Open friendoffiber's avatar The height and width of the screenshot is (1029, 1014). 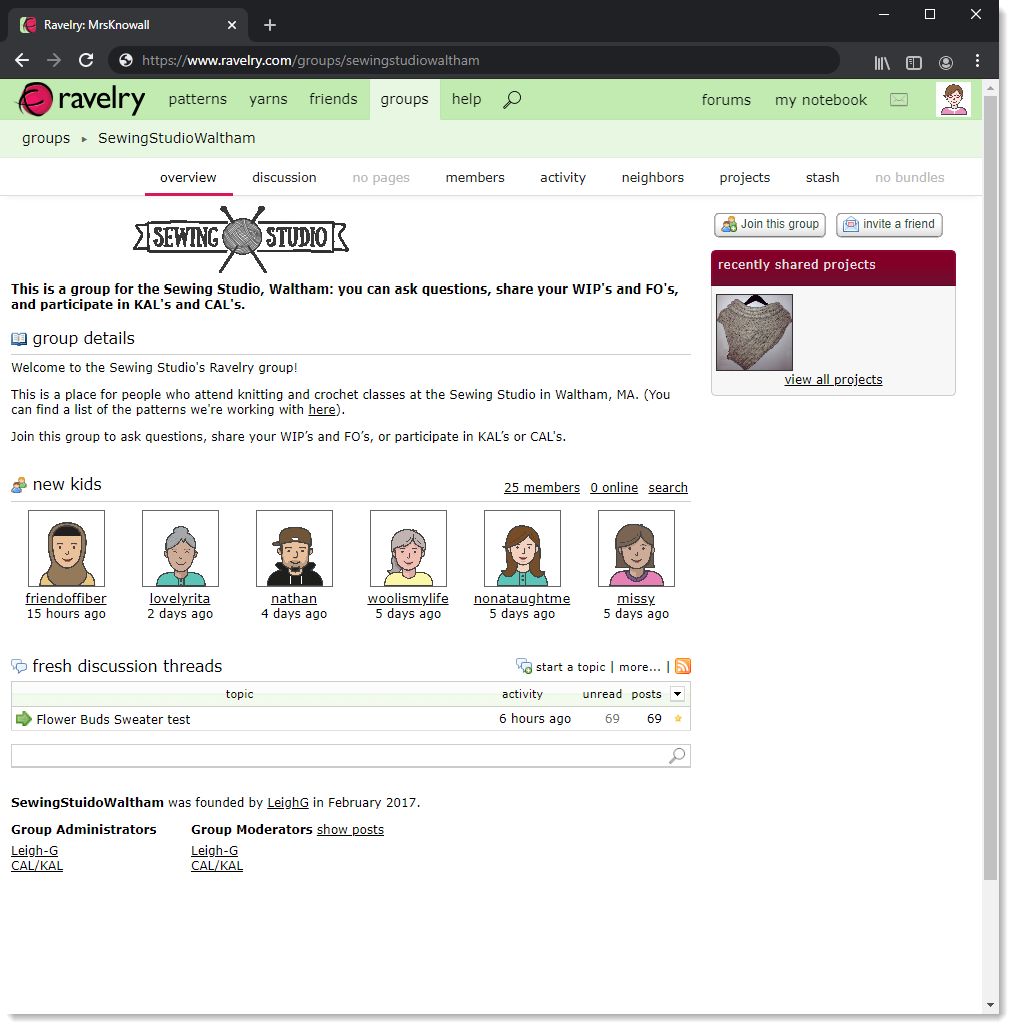(x=66, y=548)
